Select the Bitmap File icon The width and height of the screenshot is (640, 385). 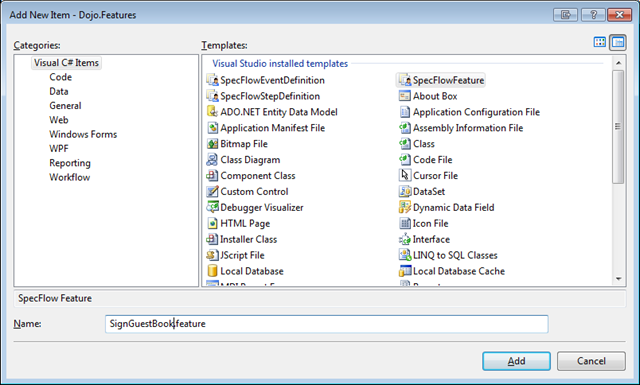click(213, 144)
